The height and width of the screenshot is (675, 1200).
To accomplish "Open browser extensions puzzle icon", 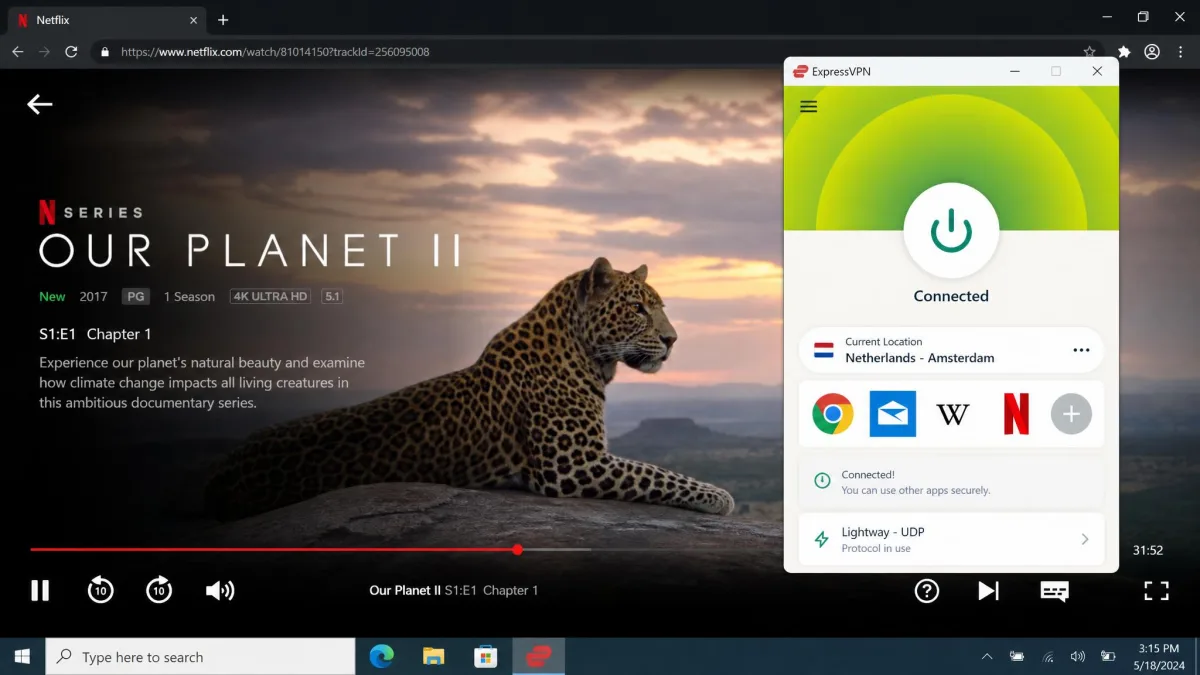I will pyautogui.click(x=1124, y=52).
